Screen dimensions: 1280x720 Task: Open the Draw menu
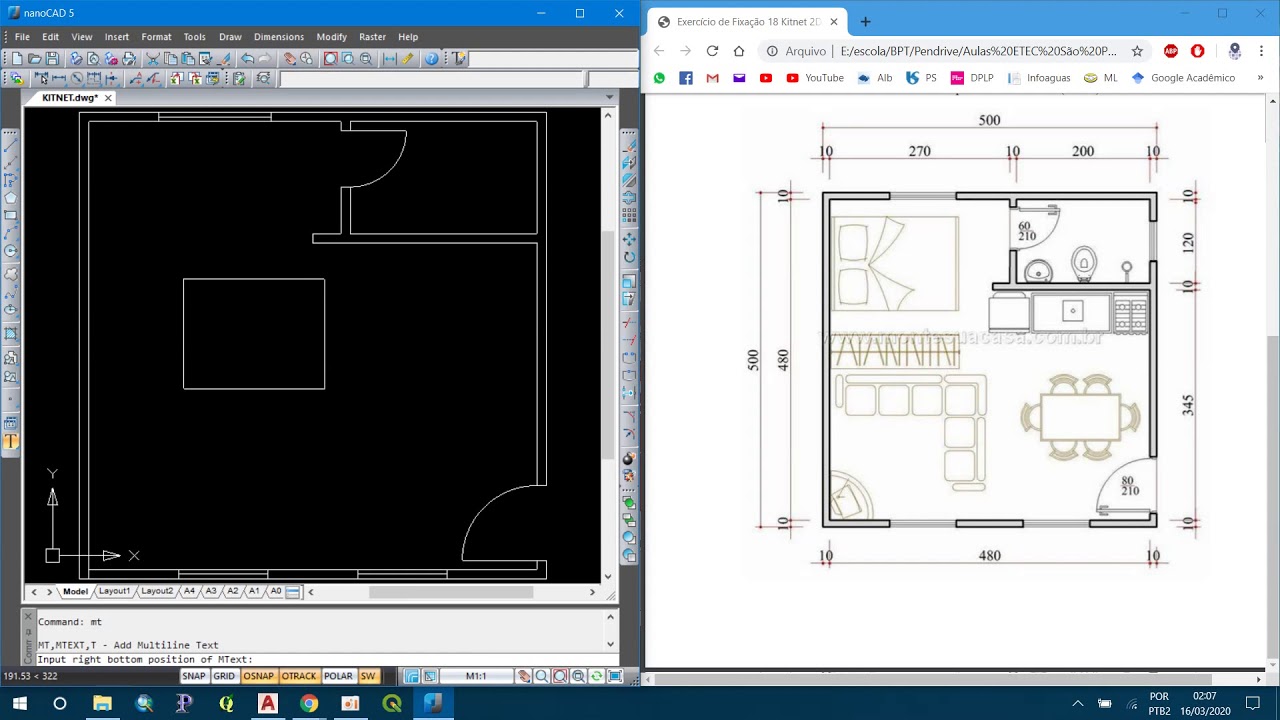[x=230, y=37]
